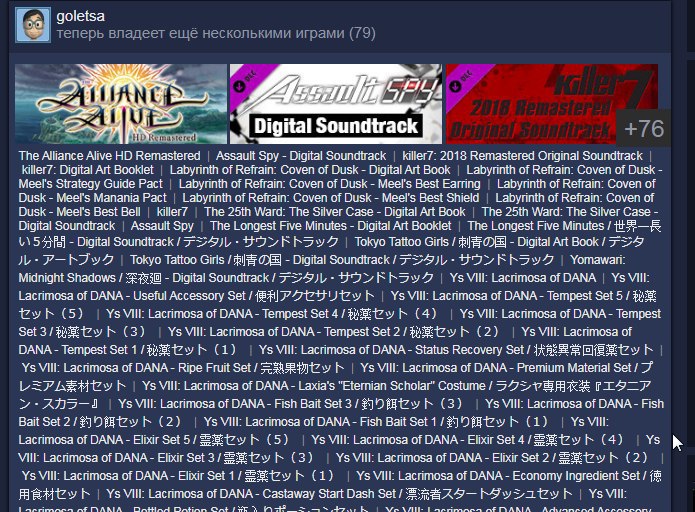Open killer7 2018 Remastered Original Soundtrack banner

pos(552,104)
